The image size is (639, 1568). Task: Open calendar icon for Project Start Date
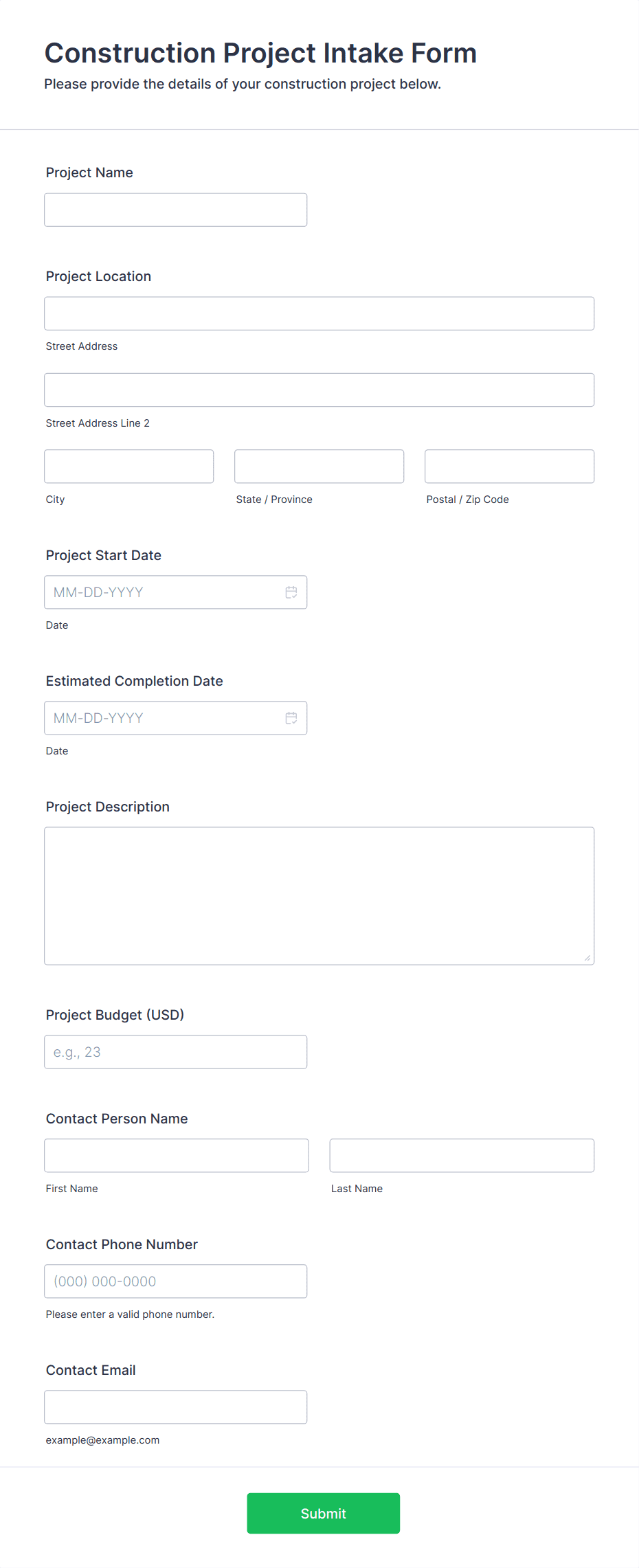pyautogui.click(x=291, y=592)
